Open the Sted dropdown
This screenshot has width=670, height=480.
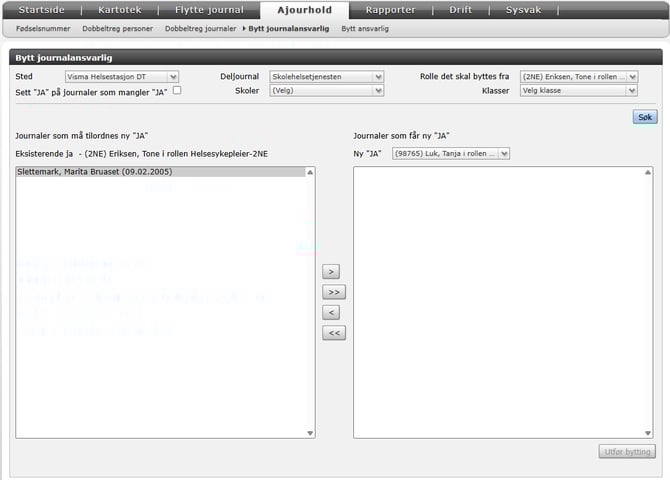click(x=121, y=76)
